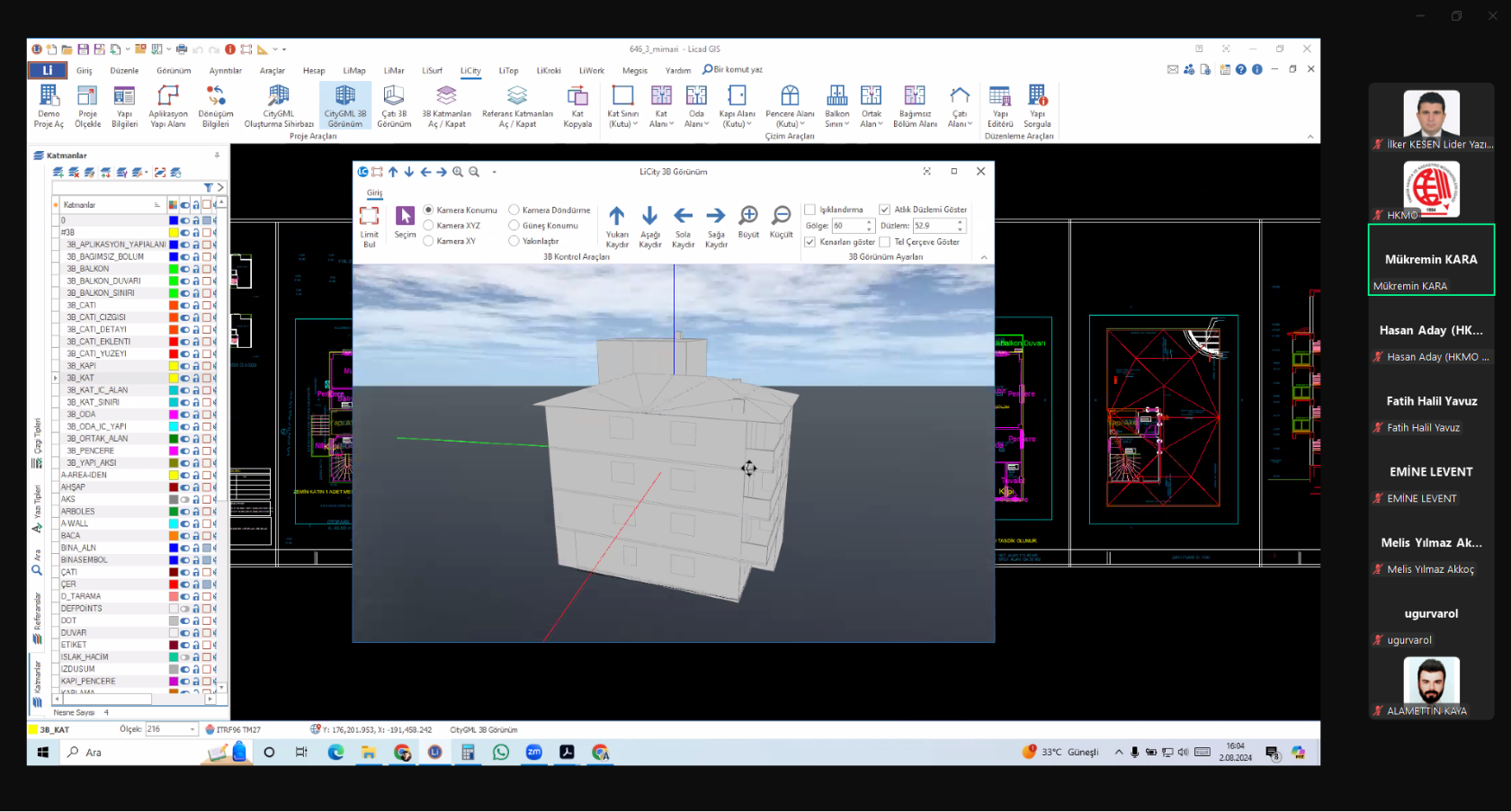
Task: Click CityGML Oluşturma Sihirbazı icon
Action: tap(279, 106)
